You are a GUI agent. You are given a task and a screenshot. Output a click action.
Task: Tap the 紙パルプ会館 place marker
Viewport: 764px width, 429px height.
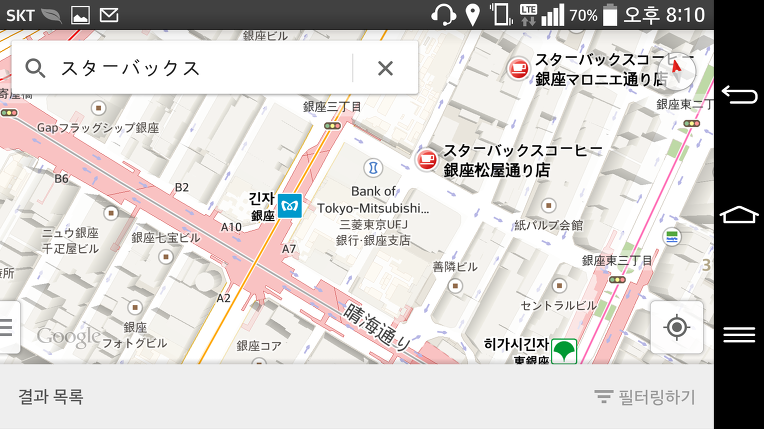(x=549, y=205)
